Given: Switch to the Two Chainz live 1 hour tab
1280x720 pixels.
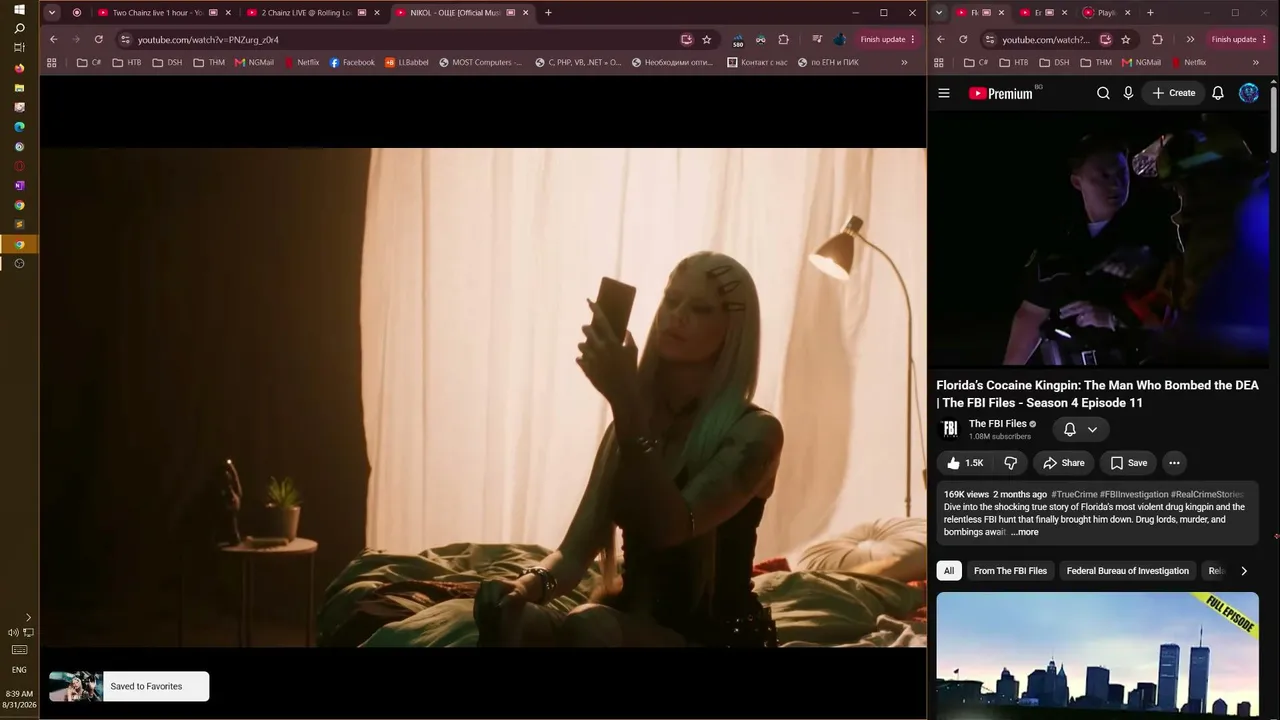Looking at the screenshot, I should (x=159, y=13).
